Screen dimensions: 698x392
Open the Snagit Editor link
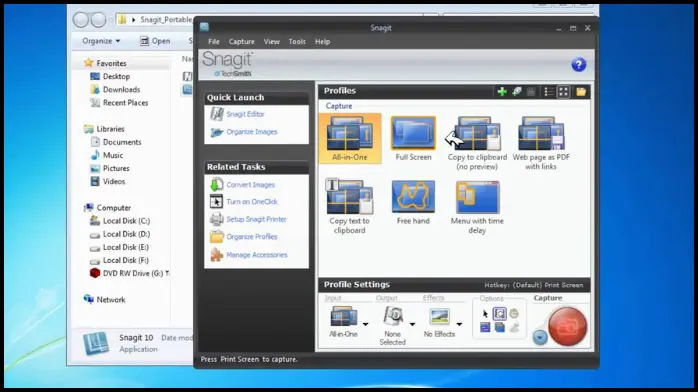[x=245, y=114]
